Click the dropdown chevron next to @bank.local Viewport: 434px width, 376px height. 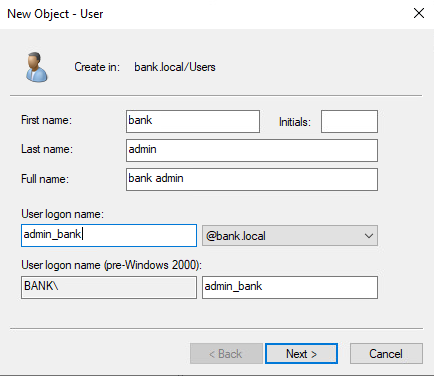coord(369,236)
